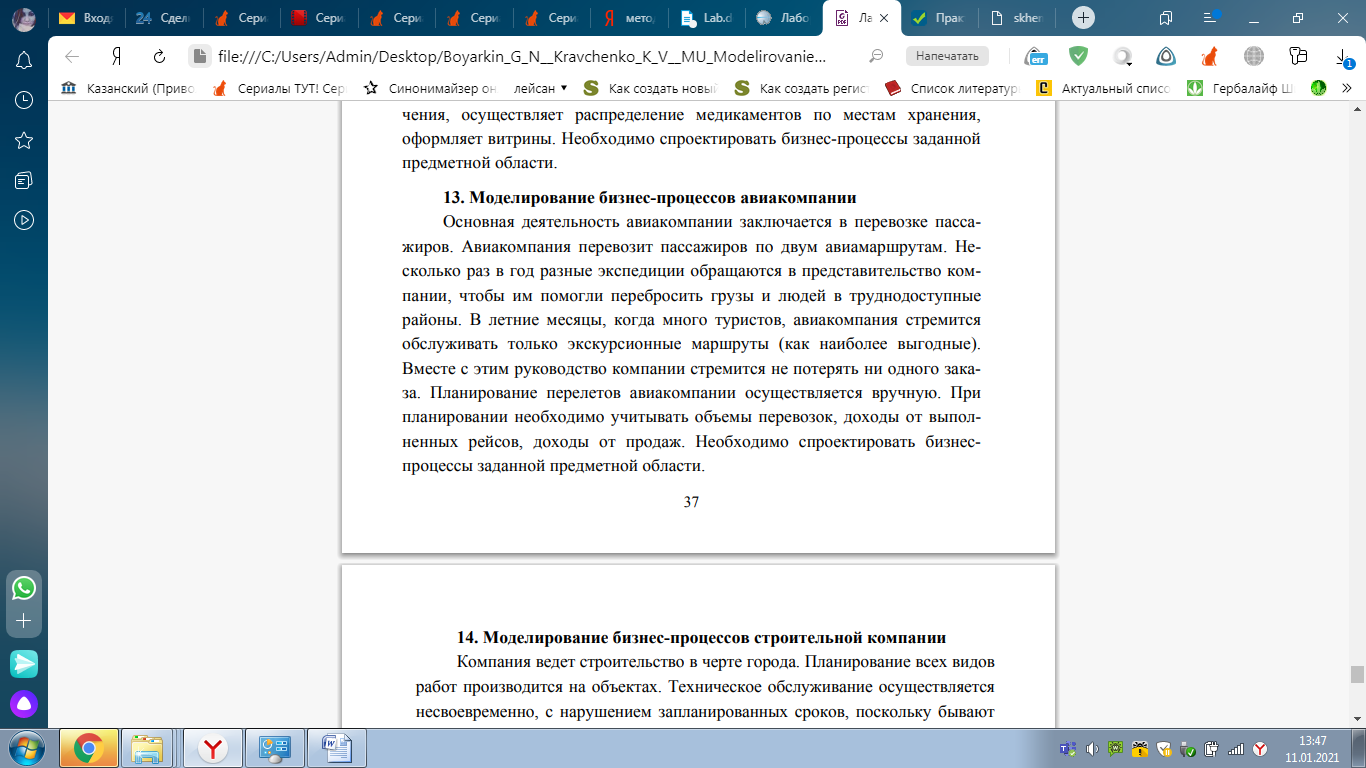Open the downloads arrow icon
The width and height of the screenshot is (1366, 768).
[x=1343, y=56]
